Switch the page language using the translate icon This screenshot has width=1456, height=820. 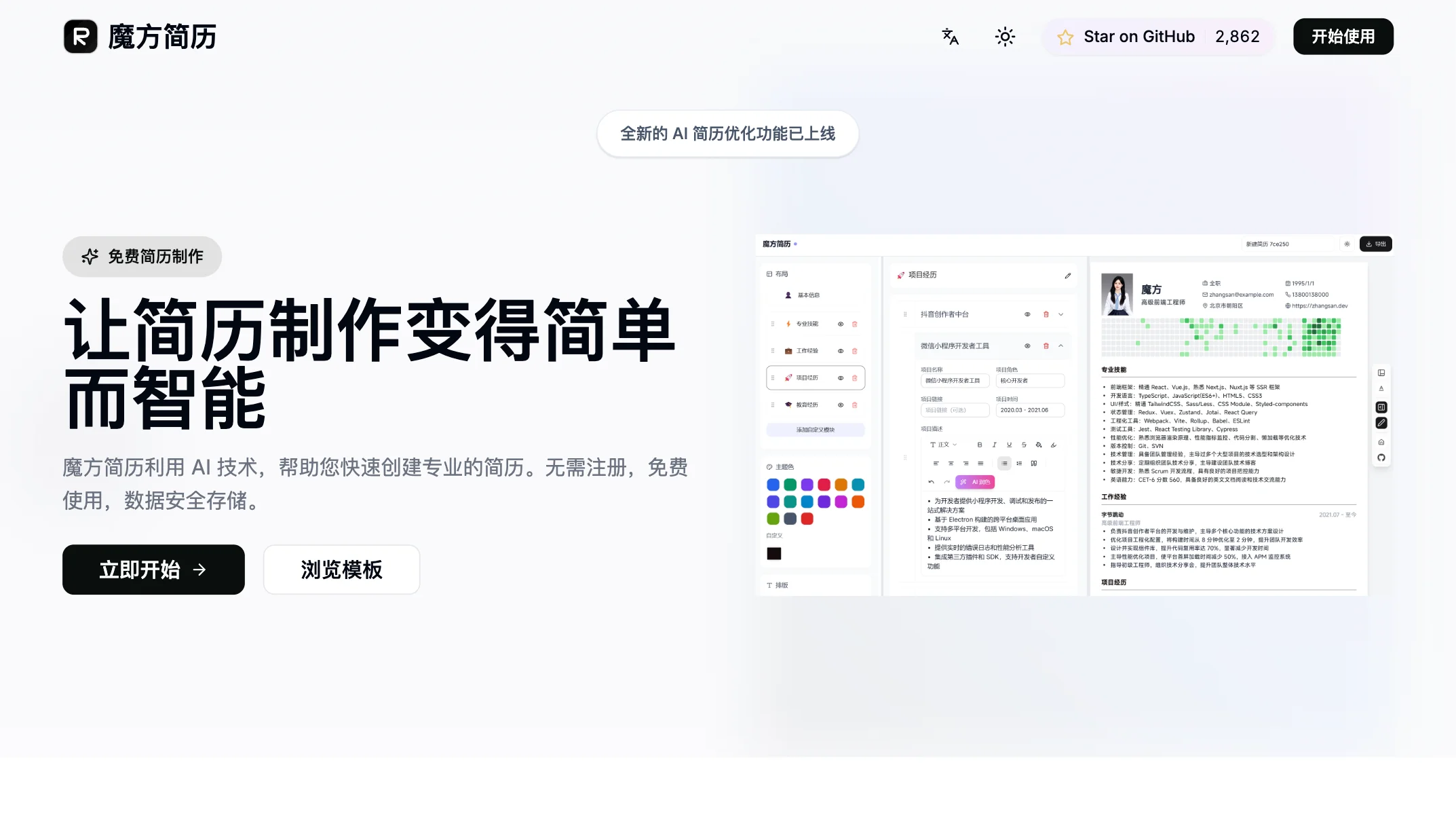coord(949,37)
